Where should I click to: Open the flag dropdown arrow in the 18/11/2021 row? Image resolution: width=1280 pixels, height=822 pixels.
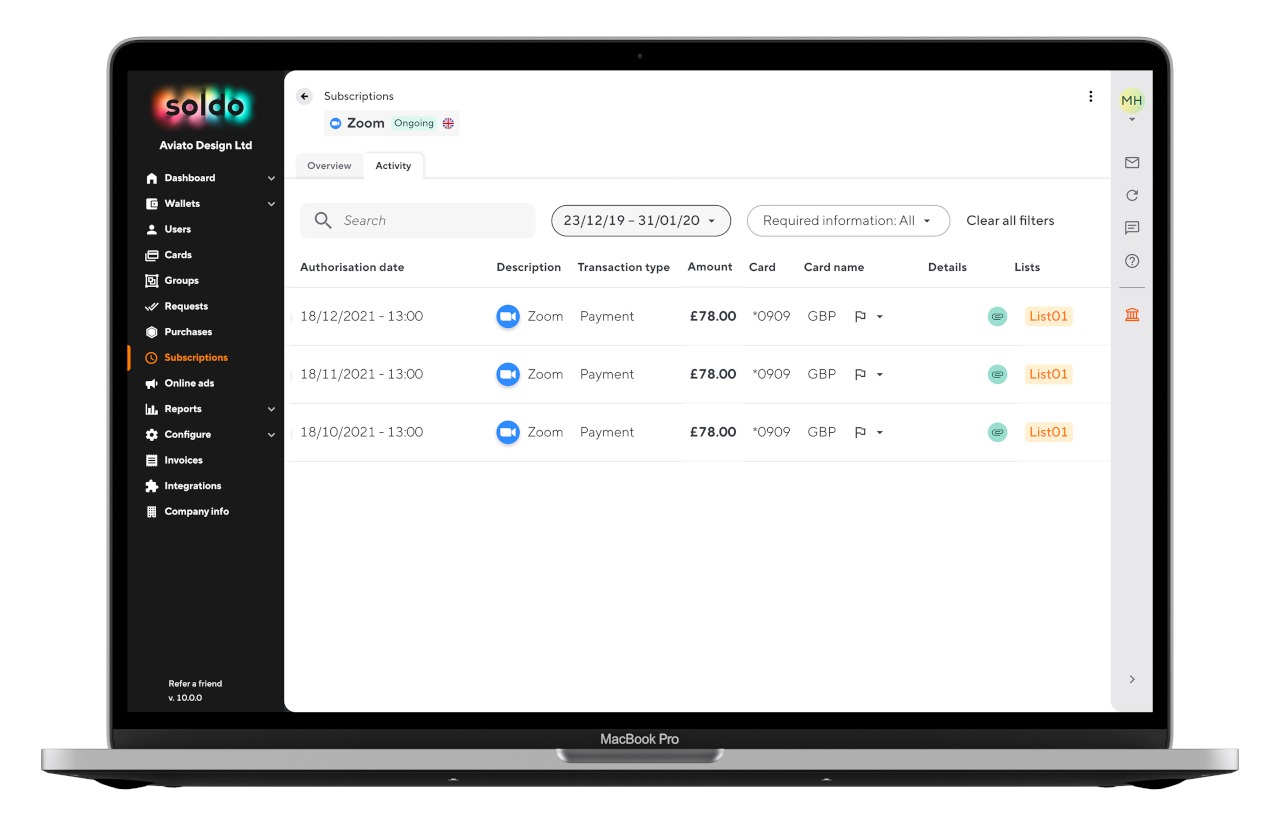coord(880,375)
